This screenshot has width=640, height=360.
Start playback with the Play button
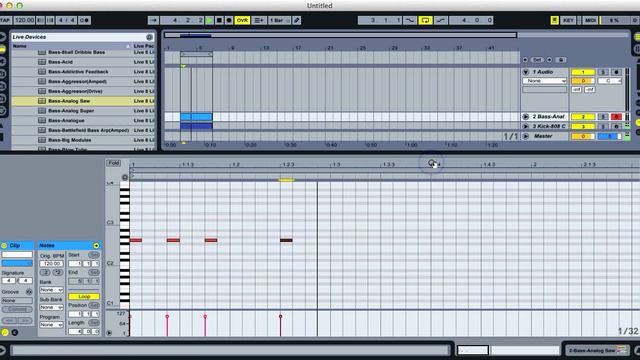pos(209,20)
